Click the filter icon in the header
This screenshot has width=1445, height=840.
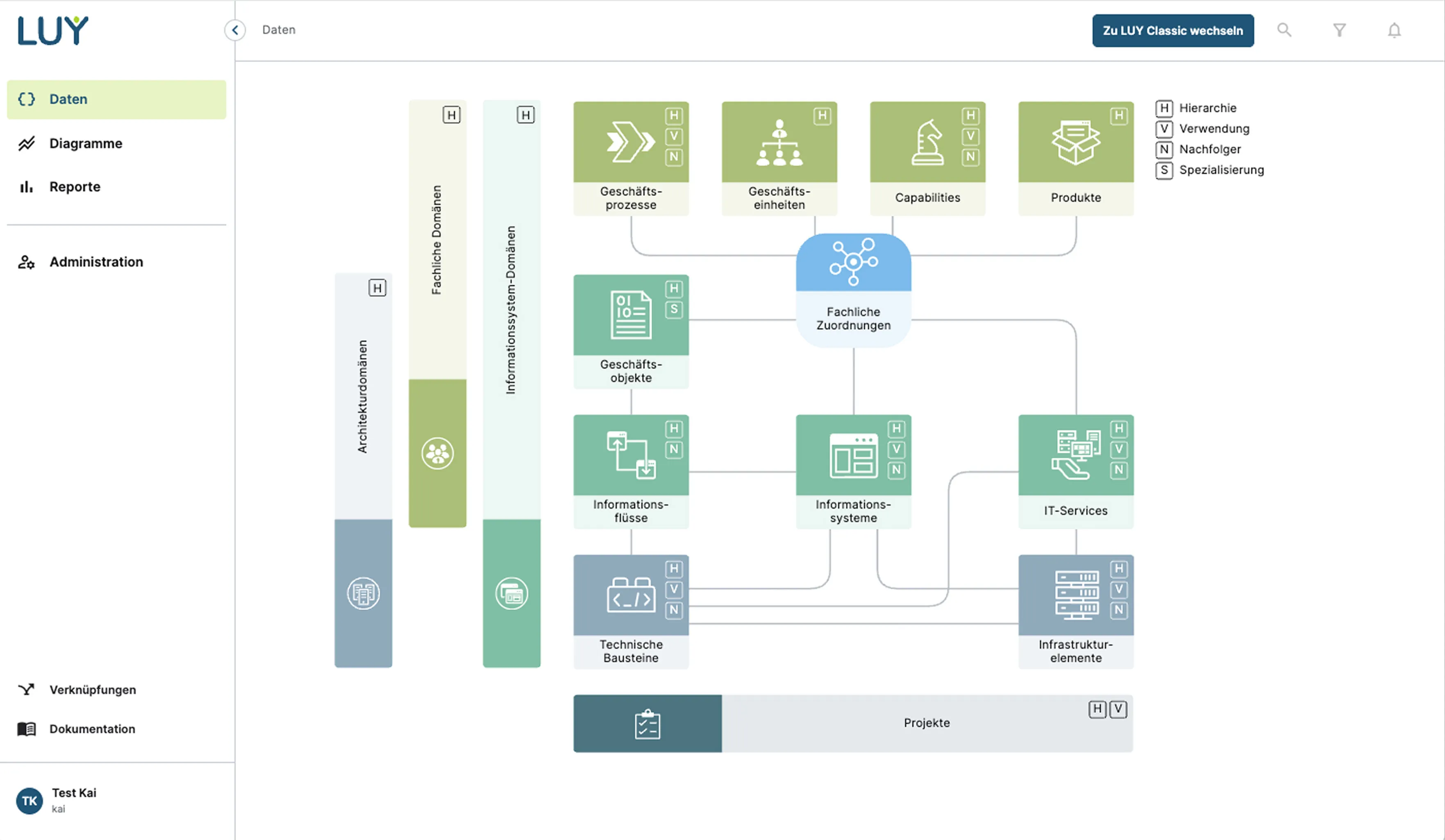pyautogui.click(x=1340, y=30)
